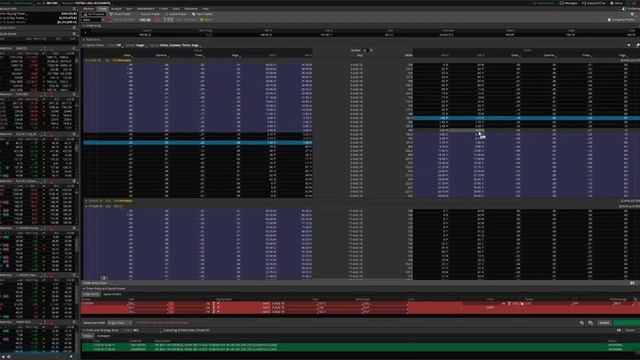Select the first green working order row
The width and height of the screenshot is (640, 360).
point(360,345)
